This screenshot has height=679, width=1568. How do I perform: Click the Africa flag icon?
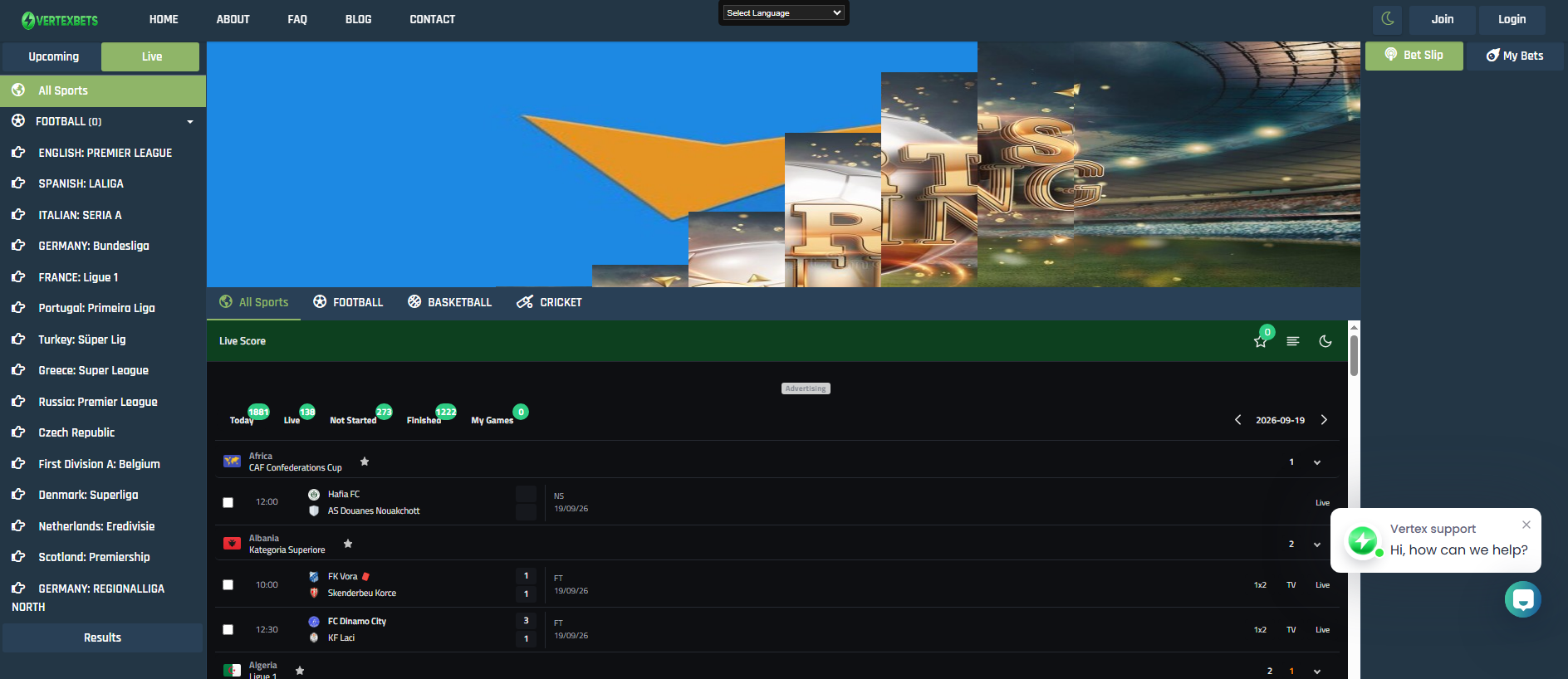(x=232, y=462)
